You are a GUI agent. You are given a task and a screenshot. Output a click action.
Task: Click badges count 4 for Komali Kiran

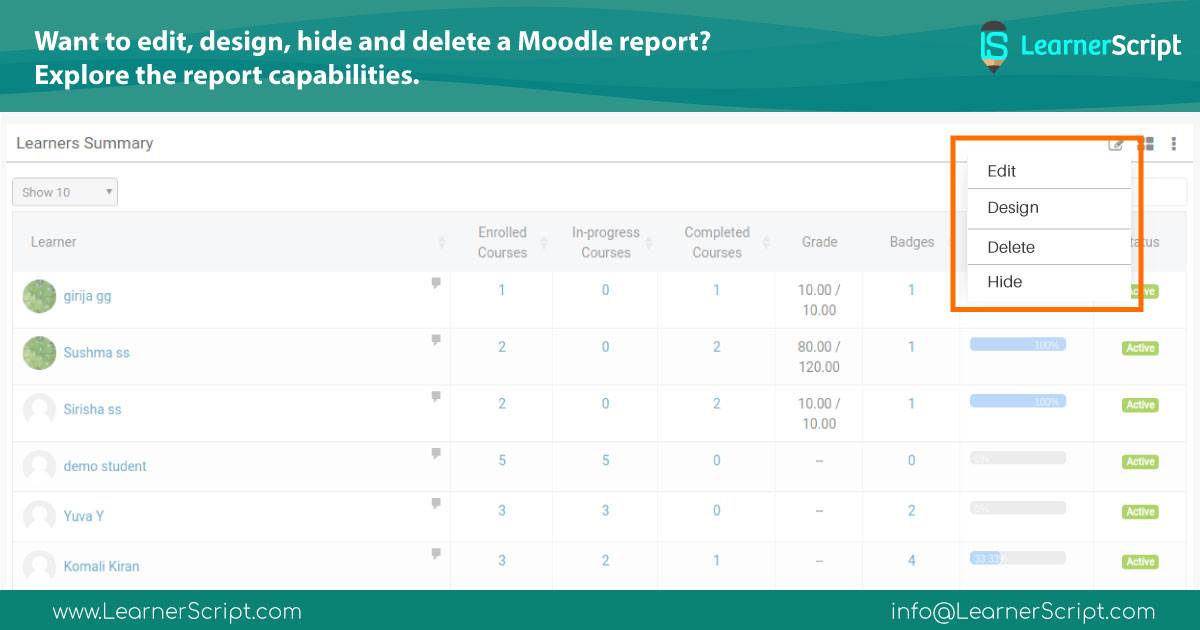[911, 560]
